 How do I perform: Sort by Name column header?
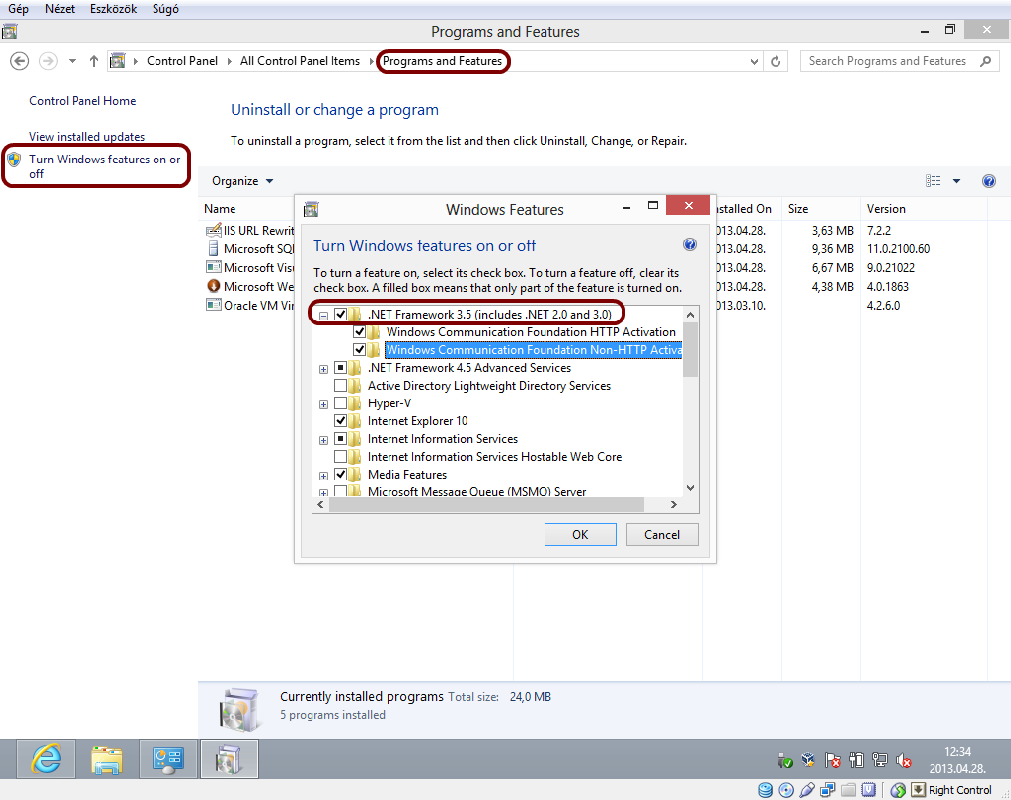coord(220,209)
